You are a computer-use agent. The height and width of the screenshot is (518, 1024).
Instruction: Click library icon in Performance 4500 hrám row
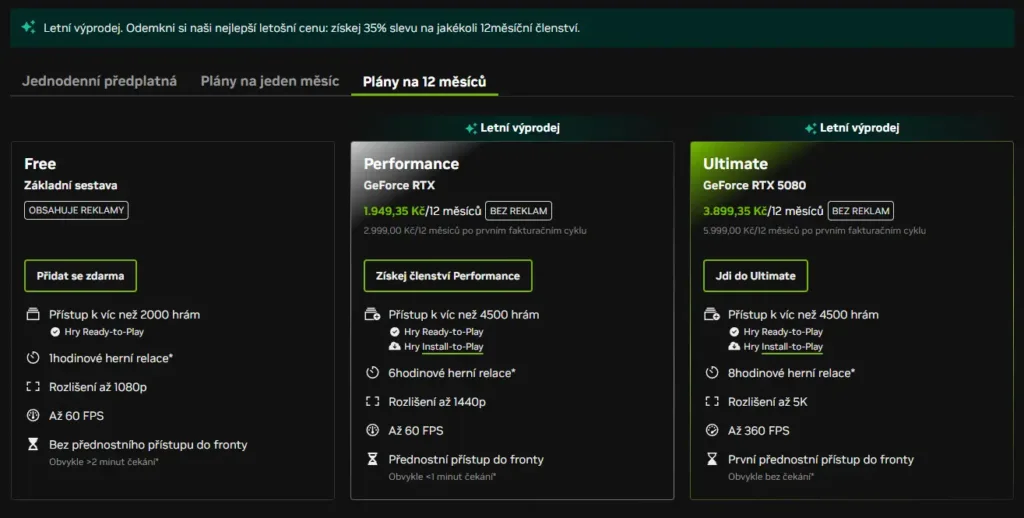(x=372, y=315)
